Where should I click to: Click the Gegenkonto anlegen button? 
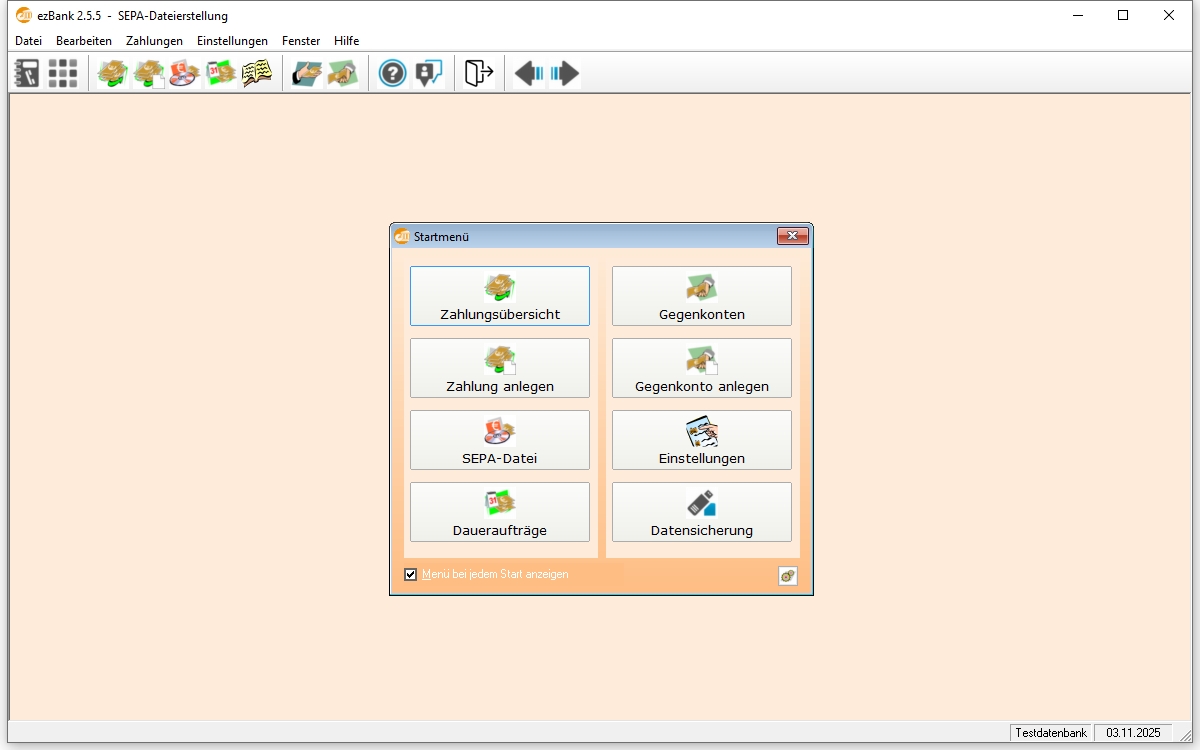pos(702,368)
